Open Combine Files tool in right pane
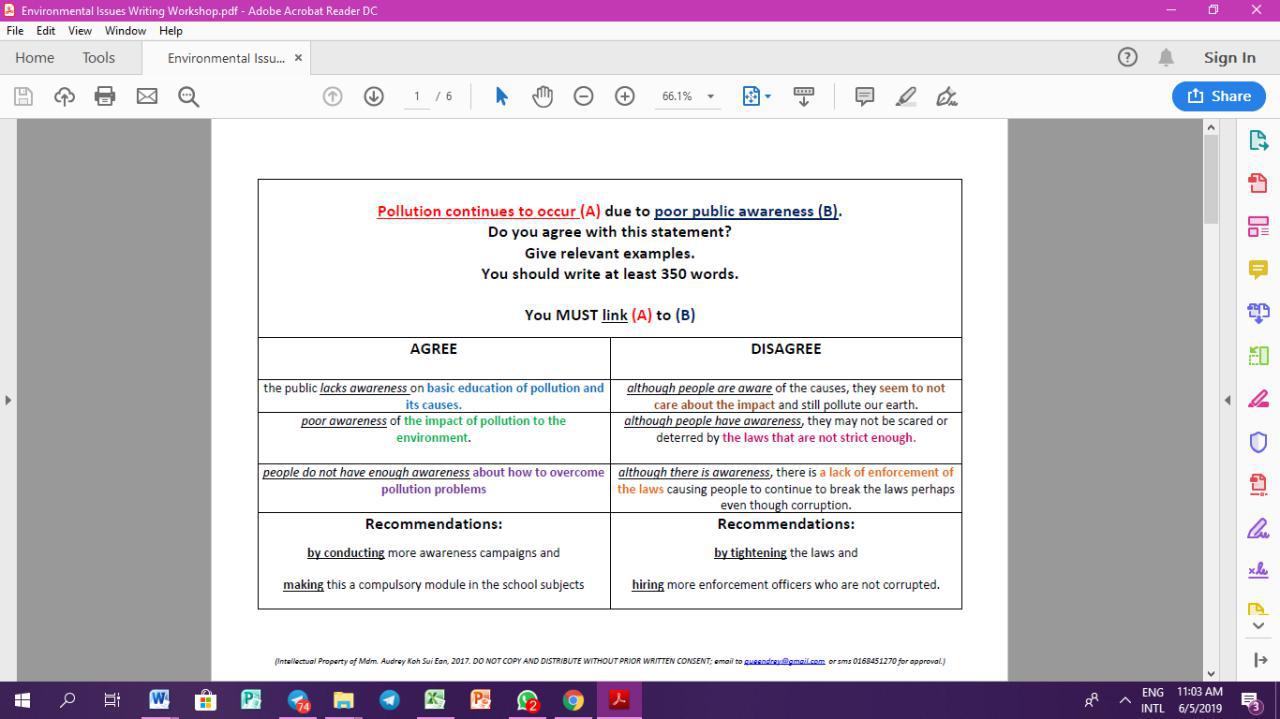1280x719 pixels. [x=1258, y=312]
